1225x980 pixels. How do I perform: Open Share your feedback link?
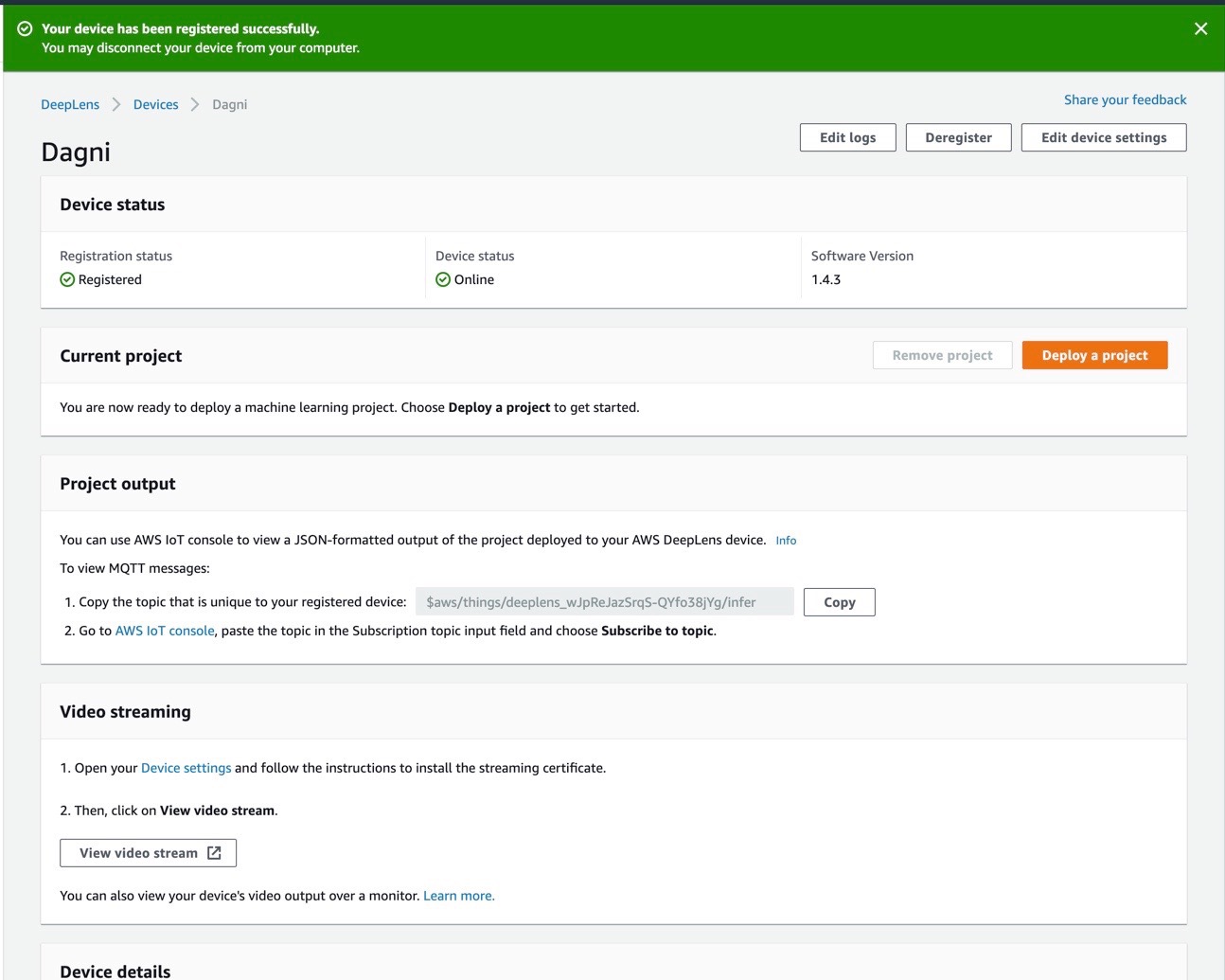point(1125,99)
